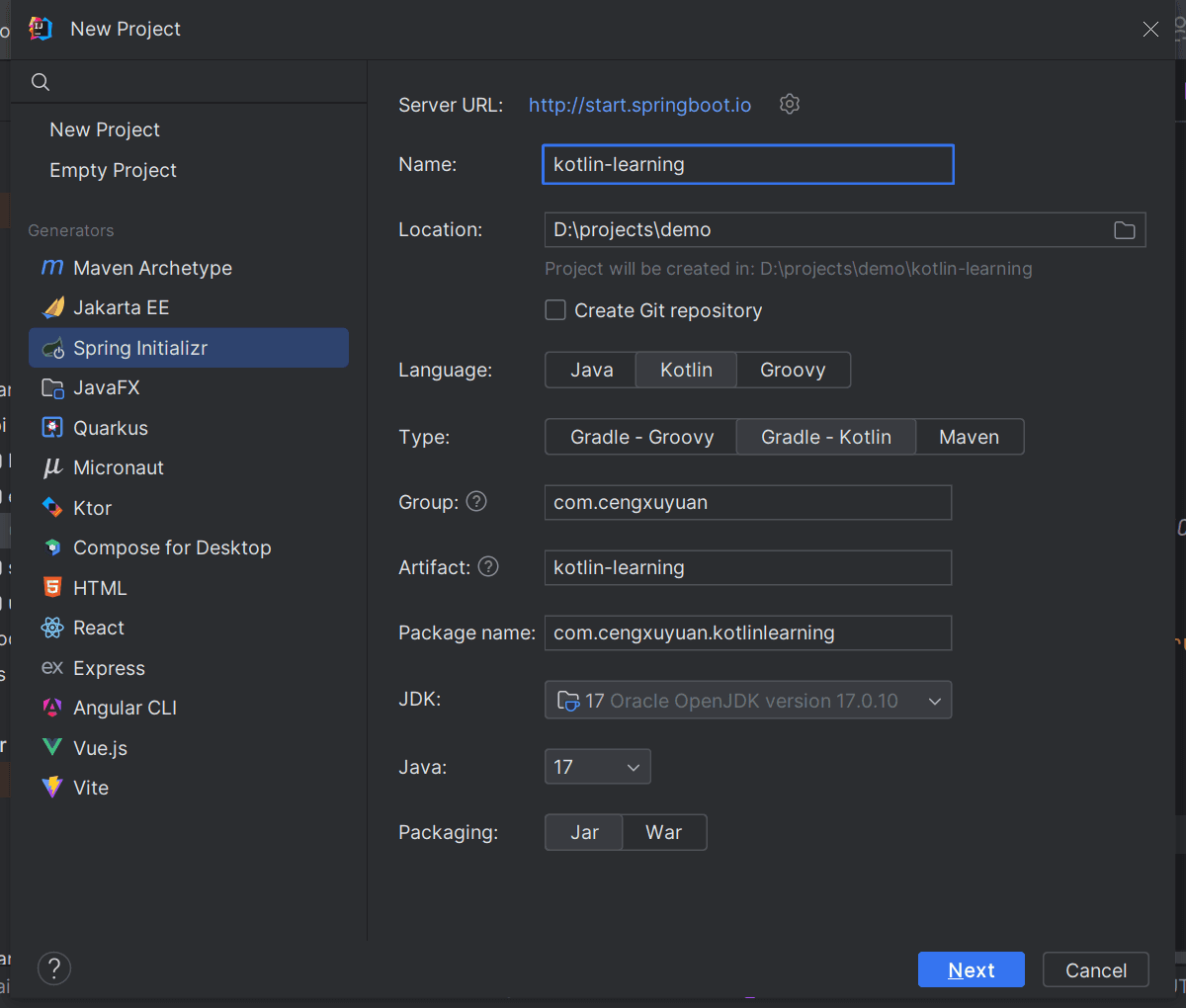Click the Micronaut mu icon
This screenshot has height=1008, width=1186.
52,467
